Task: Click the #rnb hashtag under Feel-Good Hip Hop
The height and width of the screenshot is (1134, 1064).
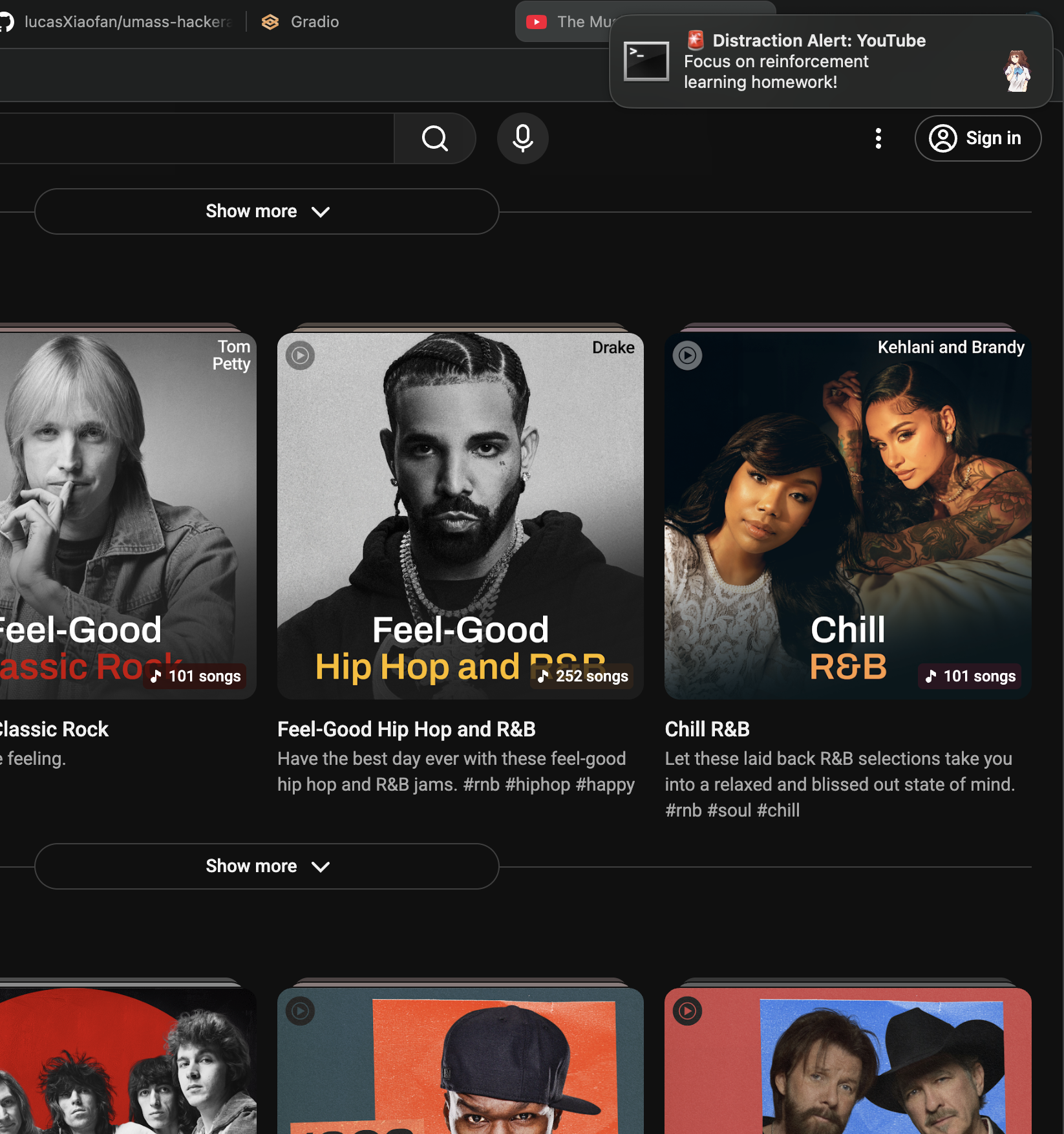Action: click(x=482, y=784)
